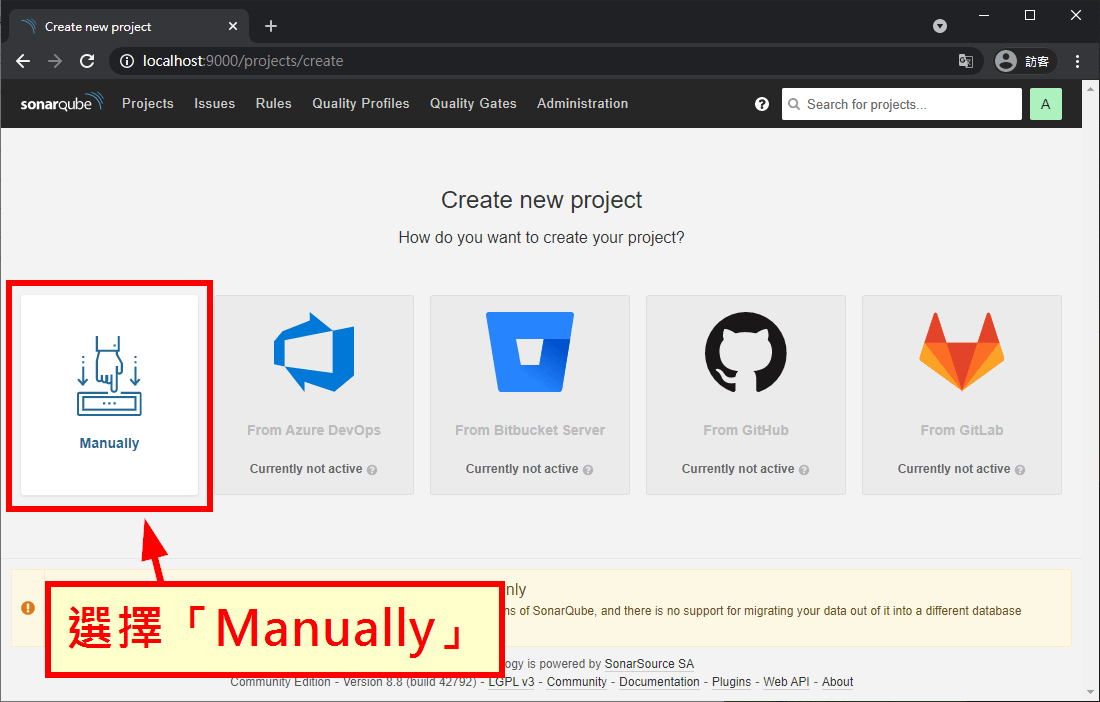Click the Create new project heading

(x=542, y=201)
